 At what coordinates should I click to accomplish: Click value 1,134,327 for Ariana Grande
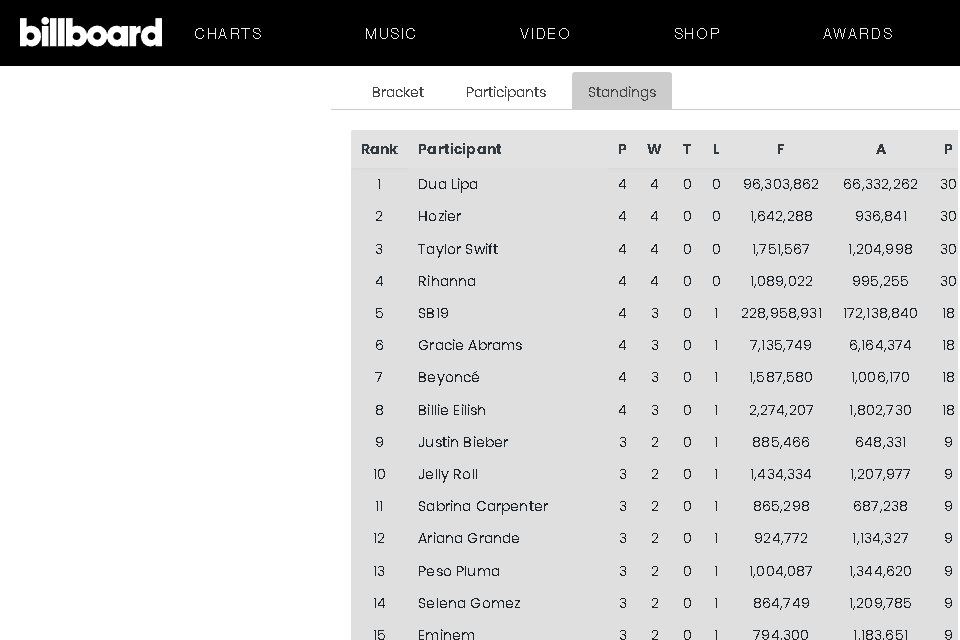(x=880, y=538)
